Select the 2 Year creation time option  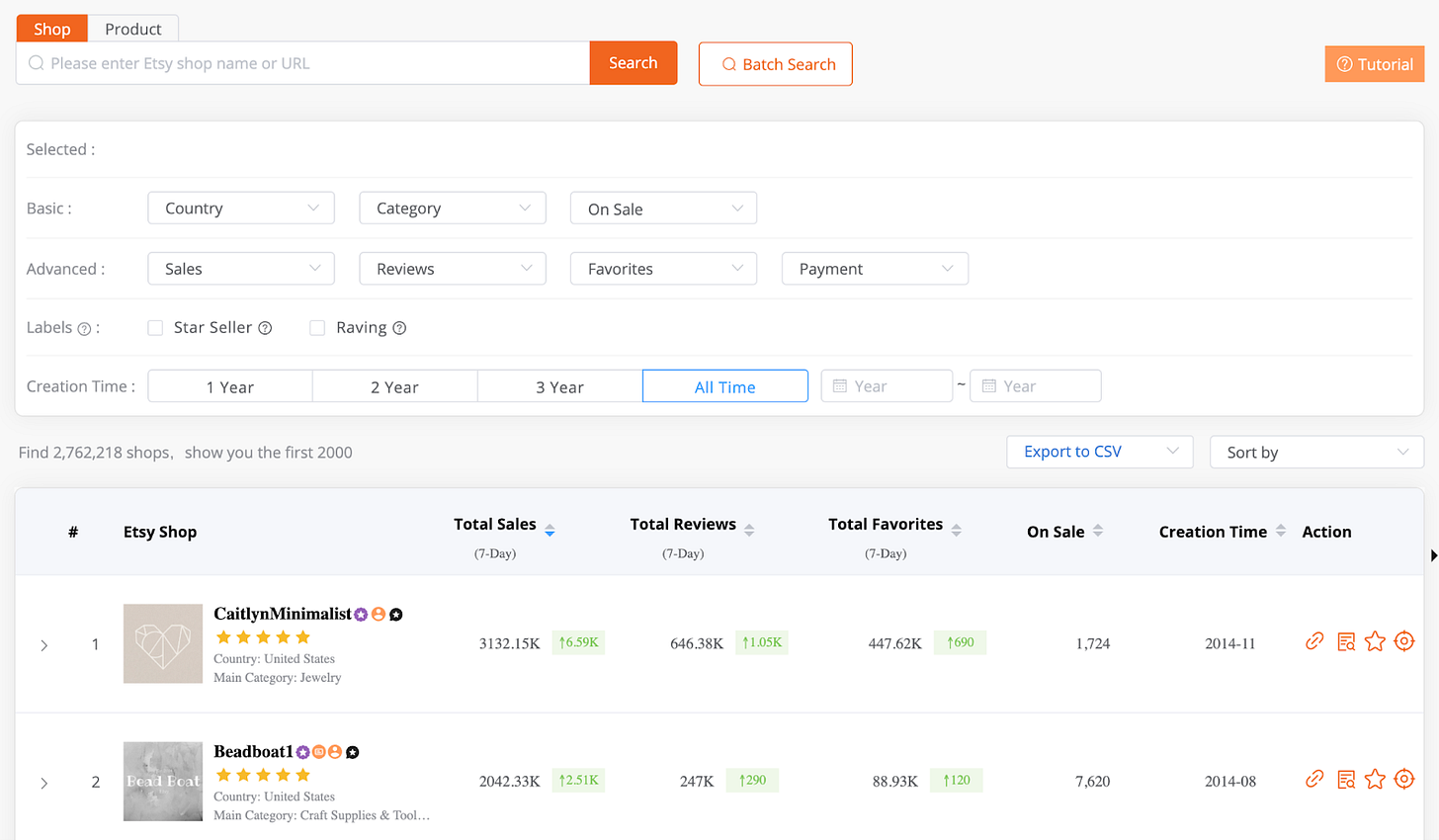395,386
